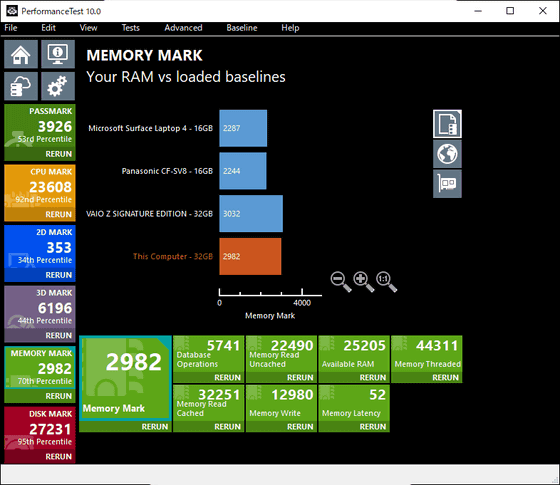Click the save results document icon
Viewport: 560px width, 485px height.
point(447,124)
